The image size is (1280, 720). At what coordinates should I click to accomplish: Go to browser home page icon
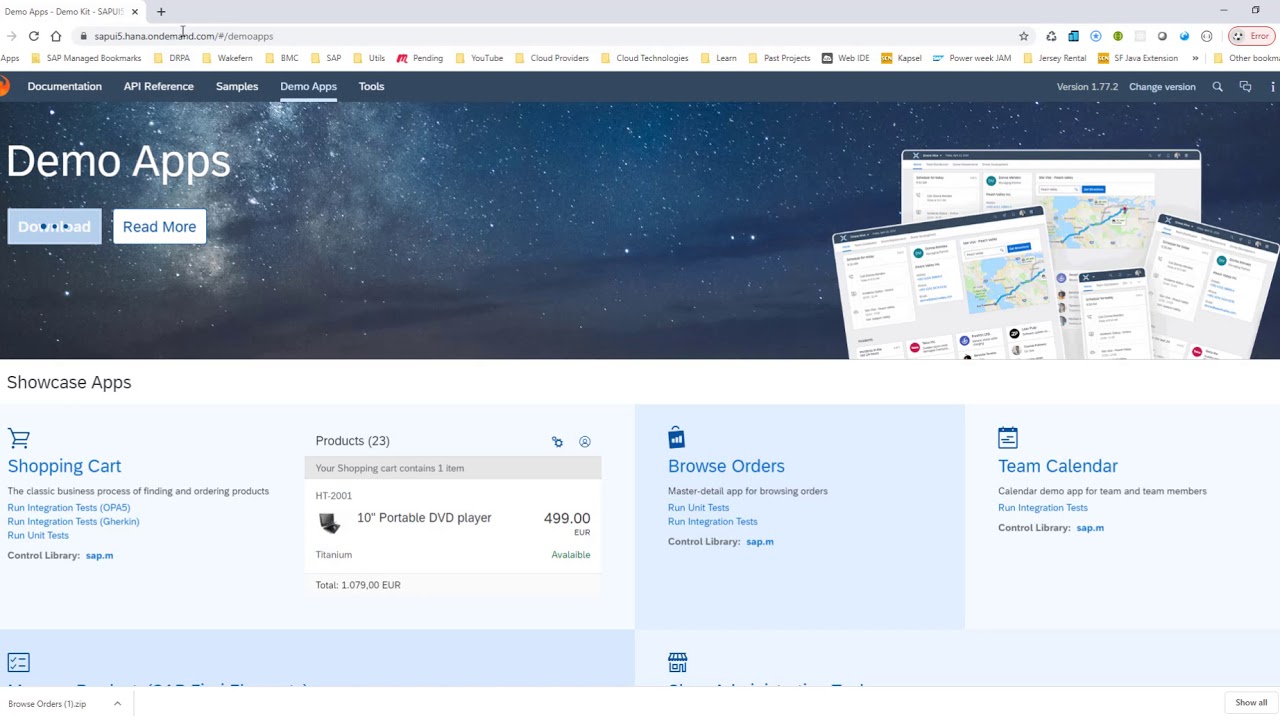[x=56, y=36]
